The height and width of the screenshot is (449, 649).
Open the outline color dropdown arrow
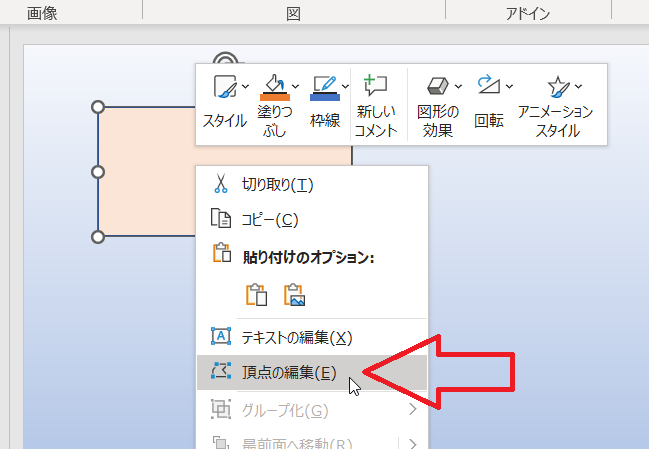coord(346,87)
